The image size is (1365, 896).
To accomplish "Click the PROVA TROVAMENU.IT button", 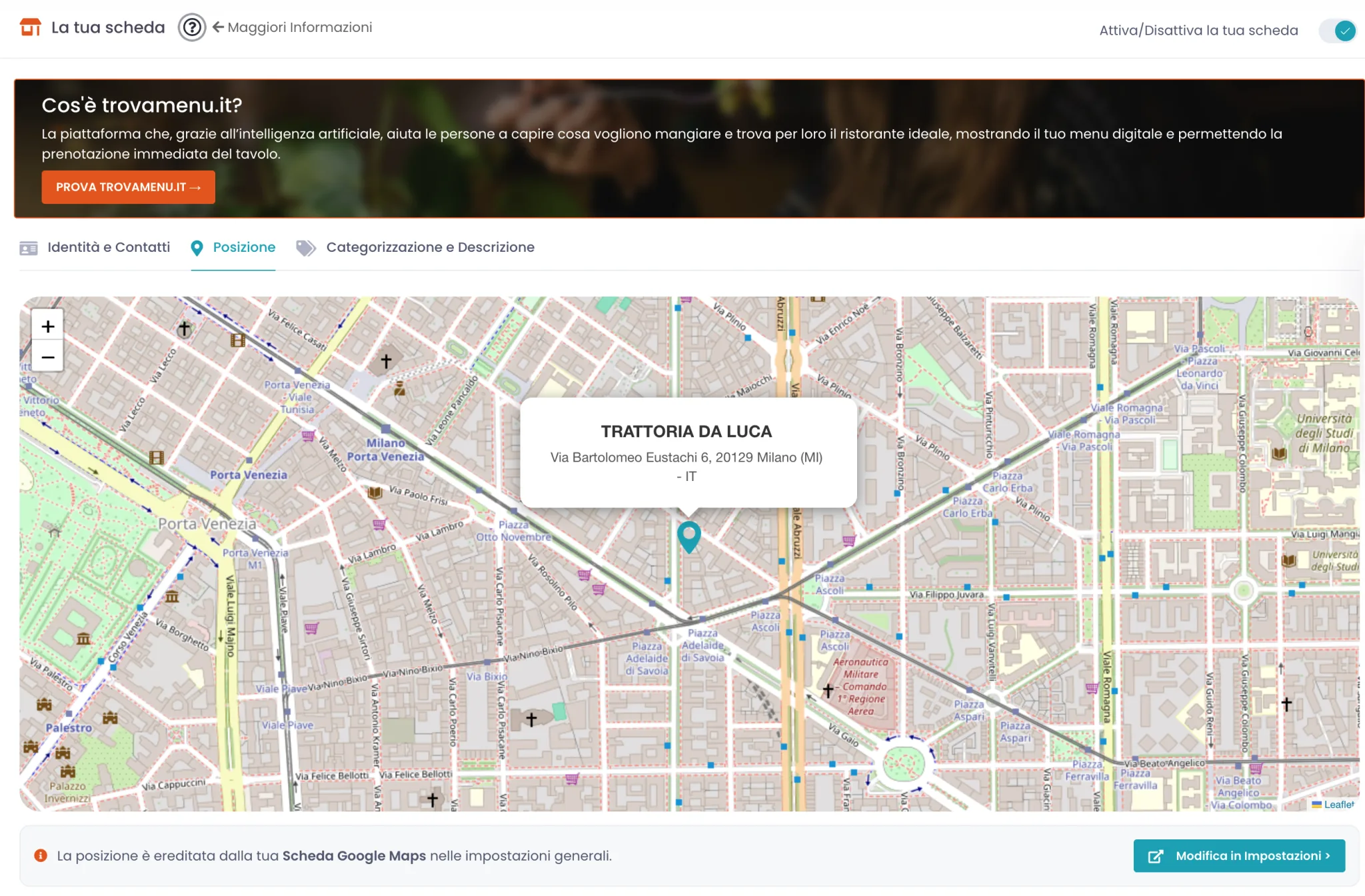I will [128, 187].
